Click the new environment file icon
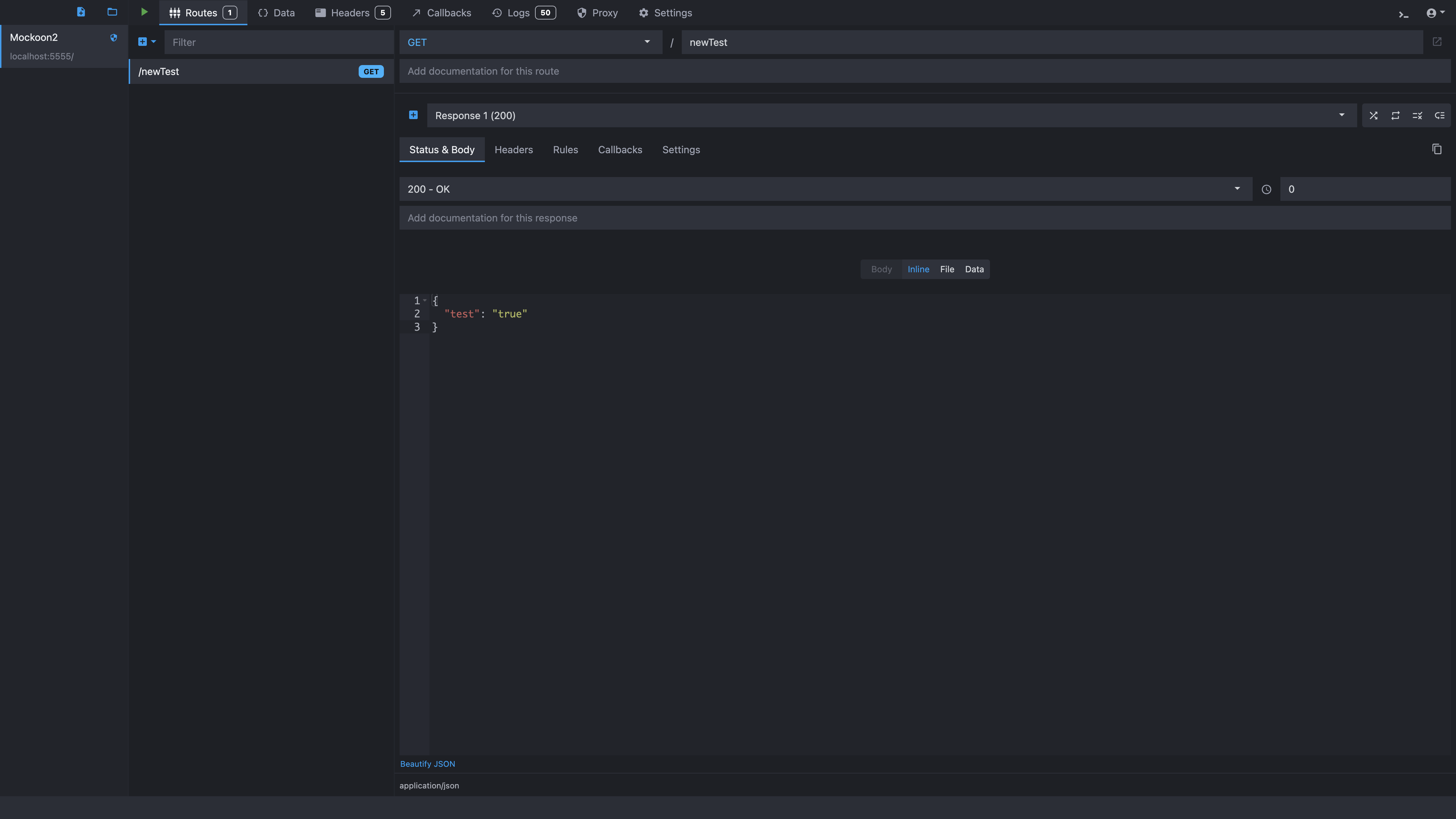Viewport: 1456px width, 819px height. pos(81,12)
